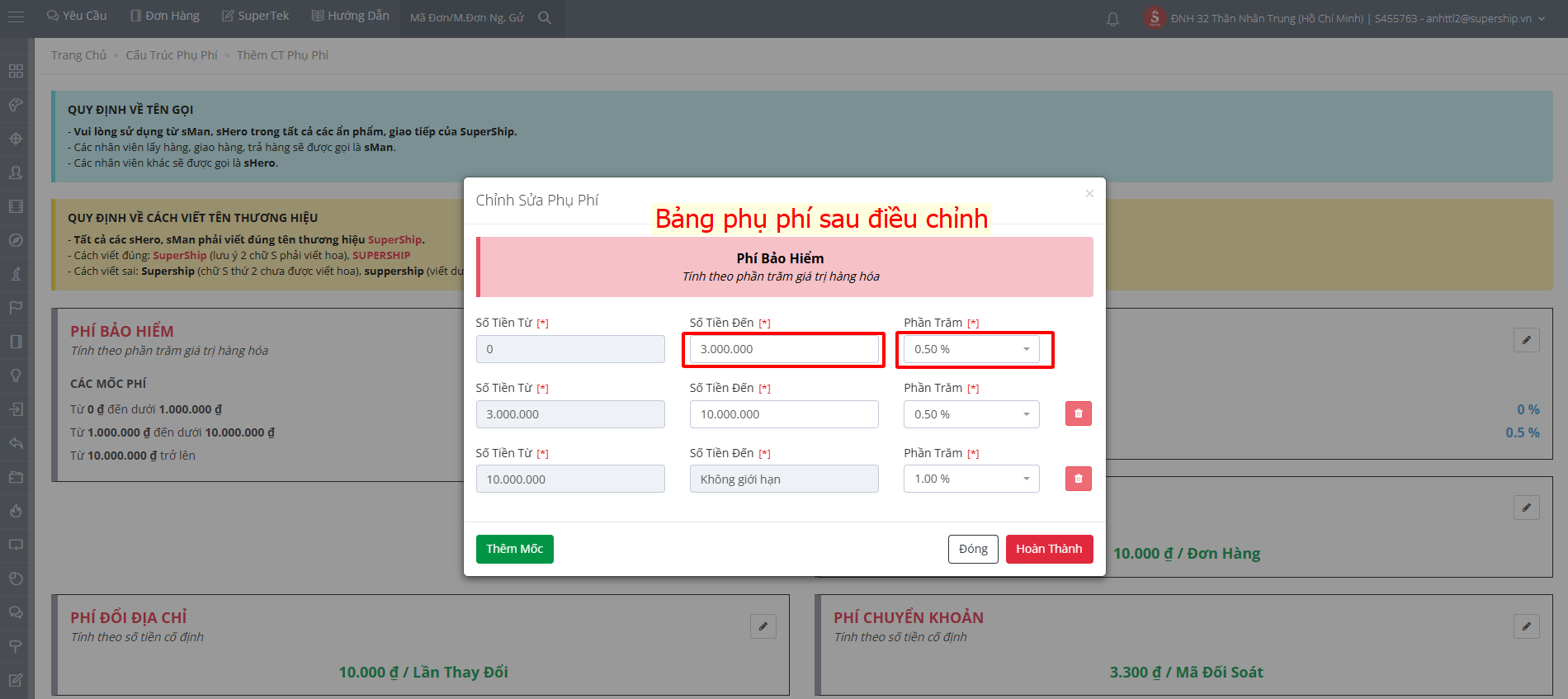
Task: Expand the account dropdown chevron in the top bar
Action: tap(1542, 18)
